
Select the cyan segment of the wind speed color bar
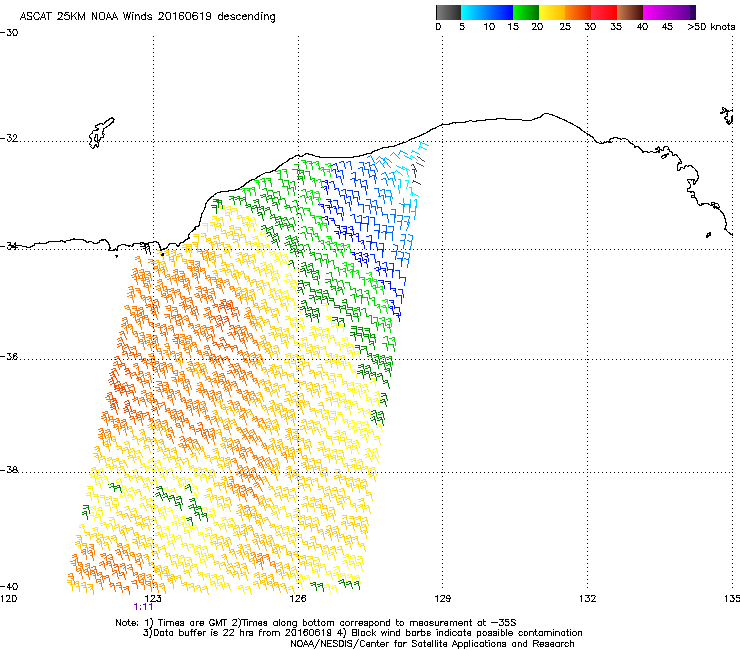tap(474, 12)
